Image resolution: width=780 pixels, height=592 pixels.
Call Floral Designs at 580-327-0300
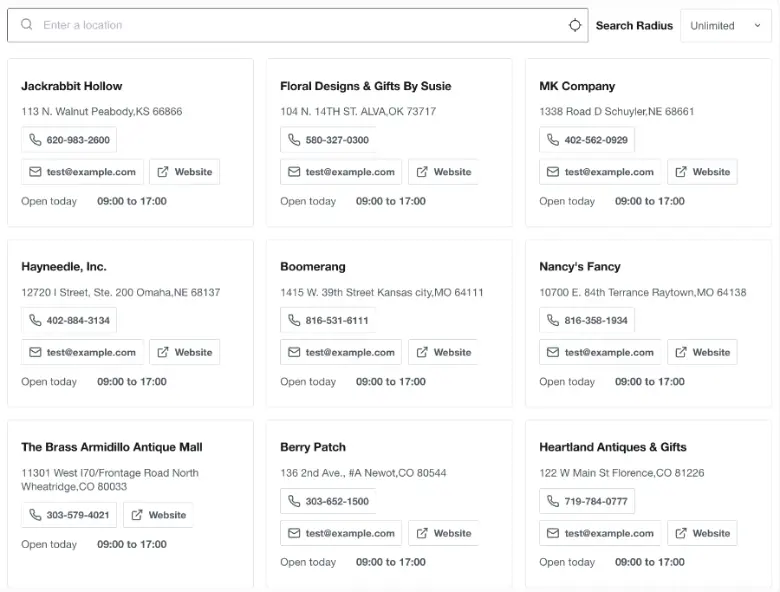point(328,140)
